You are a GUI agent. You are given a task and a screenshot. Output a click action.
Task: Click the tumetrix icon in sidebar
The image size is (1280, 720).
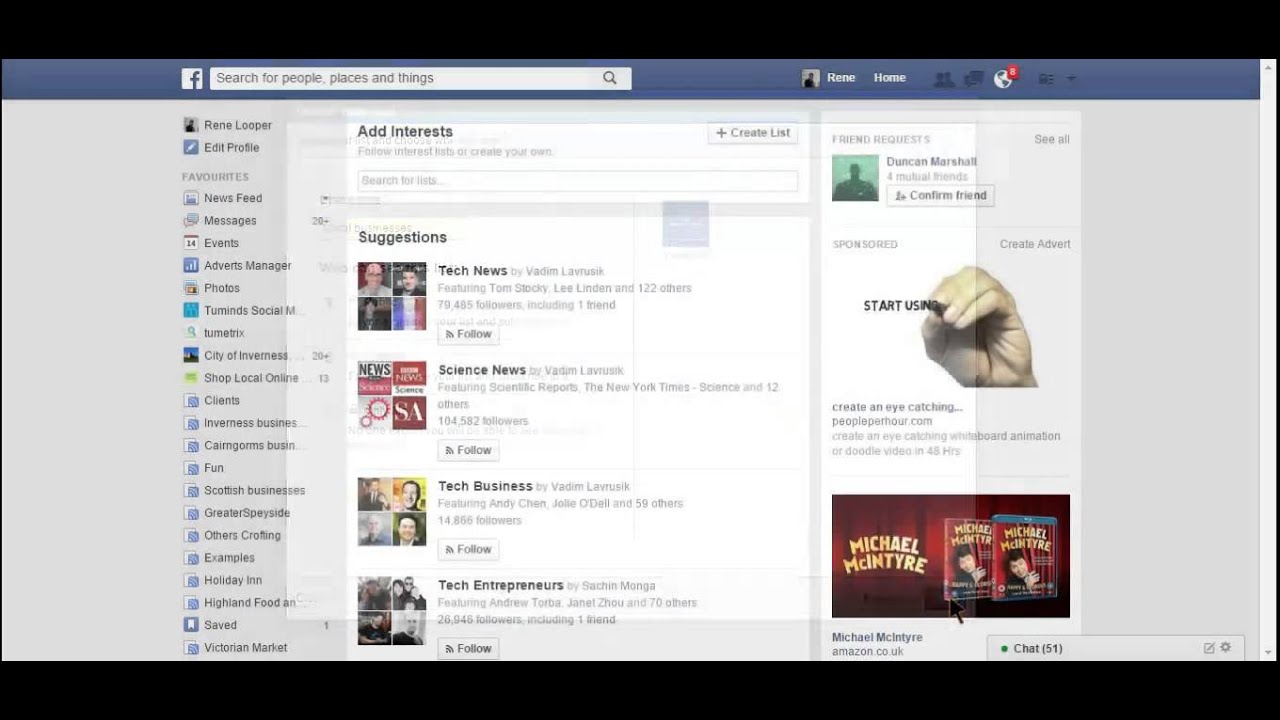tap(191, 333)
